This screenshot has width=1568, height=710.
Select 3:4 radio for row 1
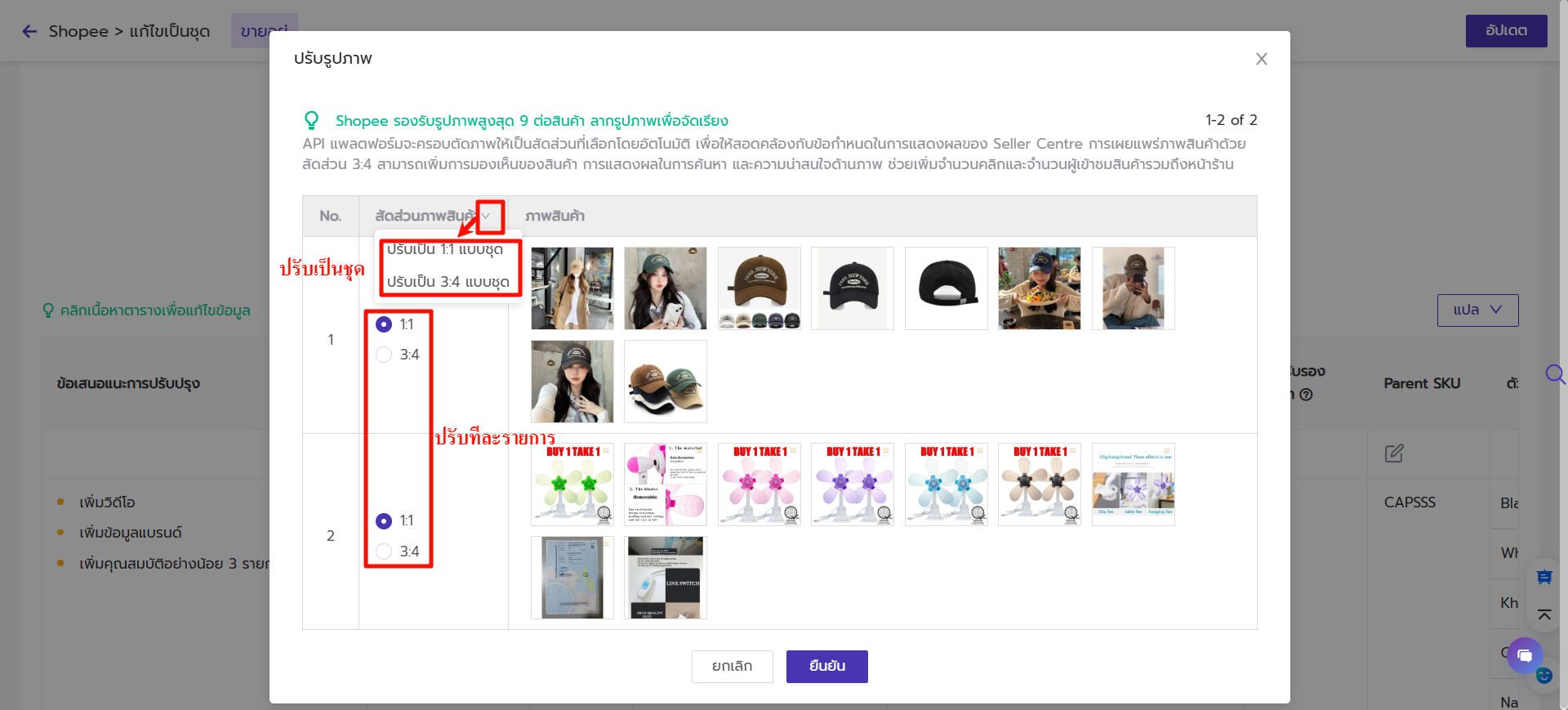[x=384, y=355]
